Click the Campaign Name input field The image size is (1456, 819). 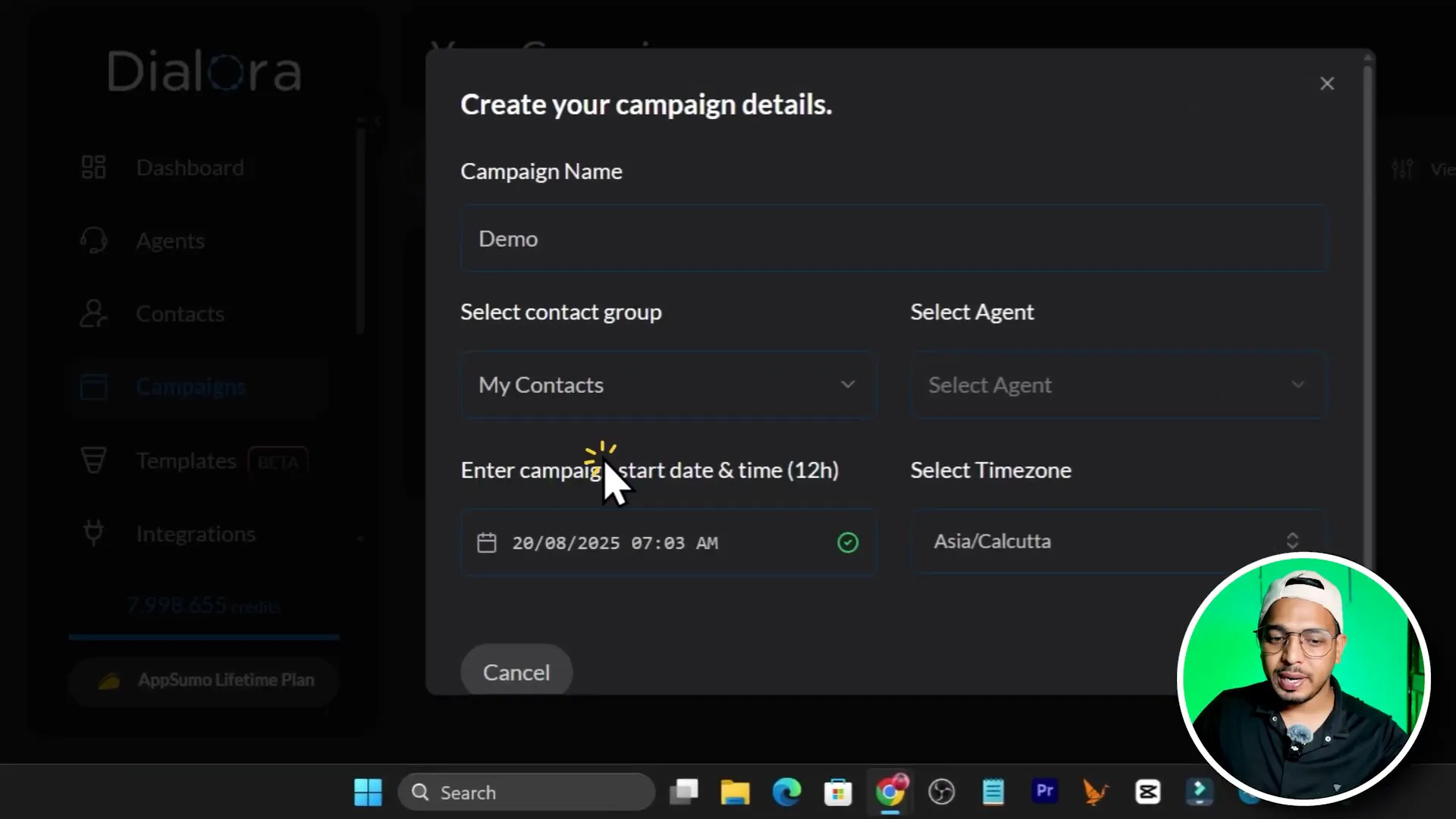click(x=893, y=239)
